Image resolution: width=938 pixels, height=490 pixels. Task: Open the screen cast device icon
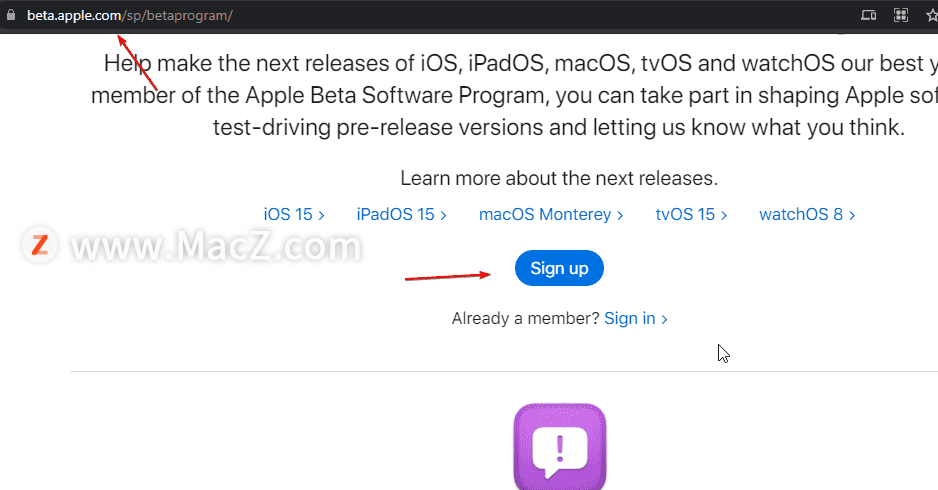coord(869,16)
